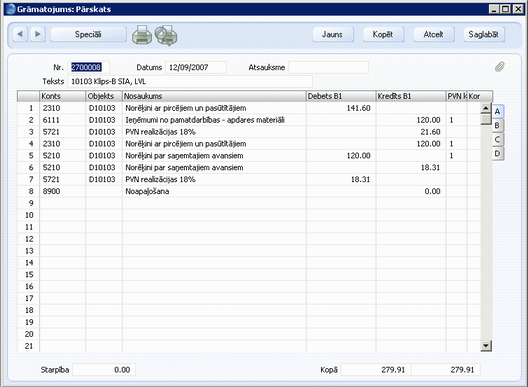Screen dimensions: 528x387
Task: Click the Kredīts B1 column header
Action: click(x=411, y=96)
